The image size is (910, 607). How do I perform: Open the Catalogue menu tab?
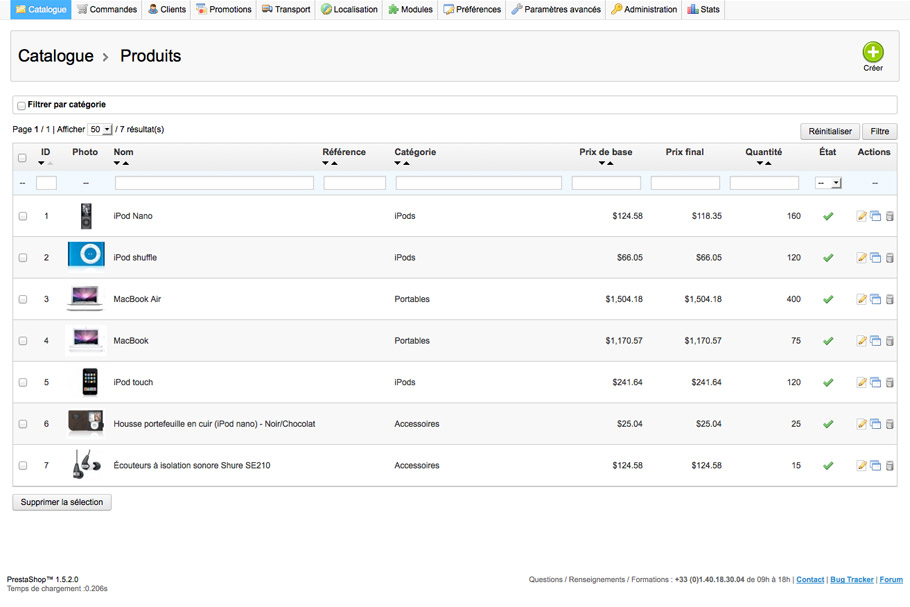[x=41, y=9]
